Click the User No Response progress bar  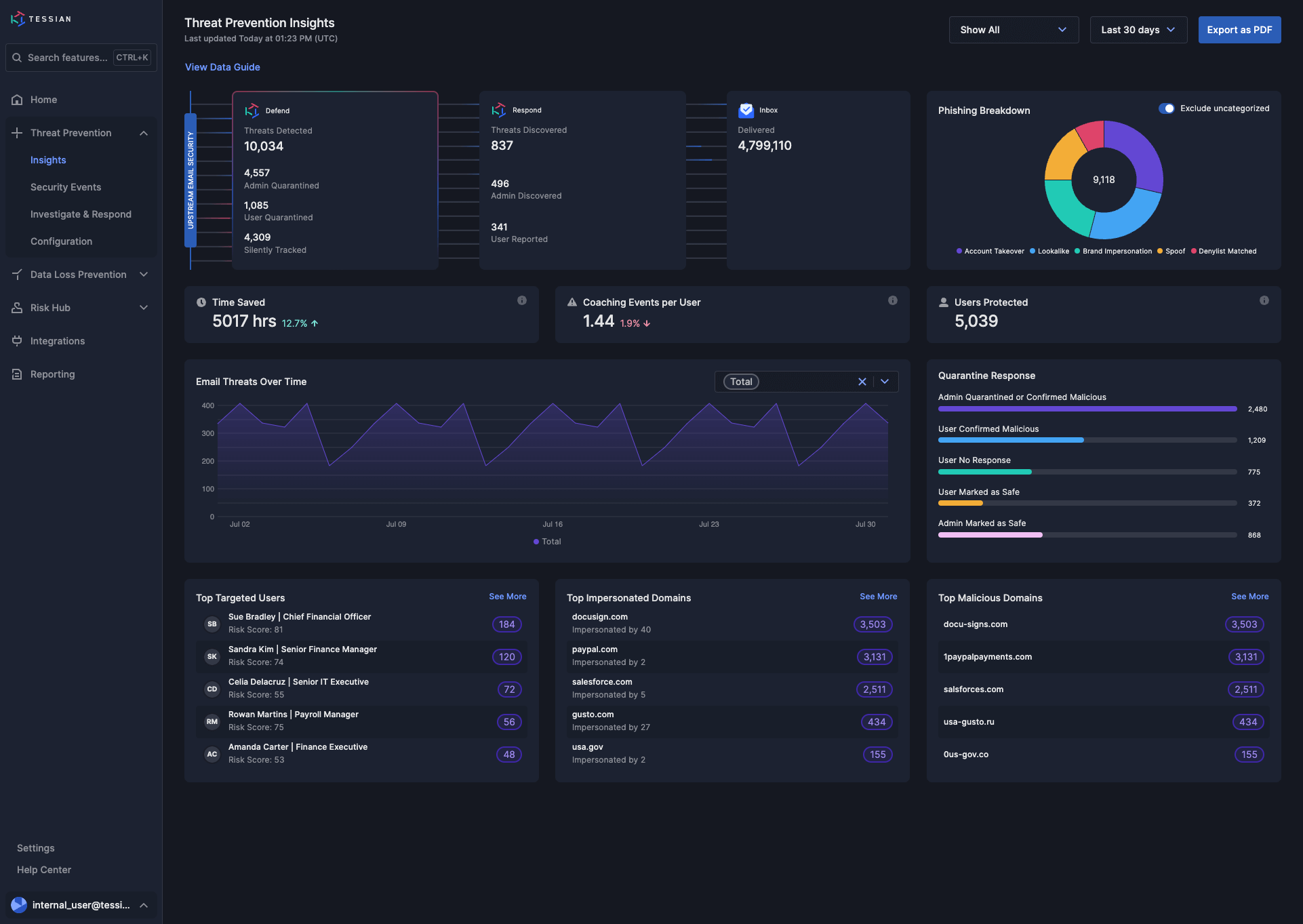coord(1087,472)
